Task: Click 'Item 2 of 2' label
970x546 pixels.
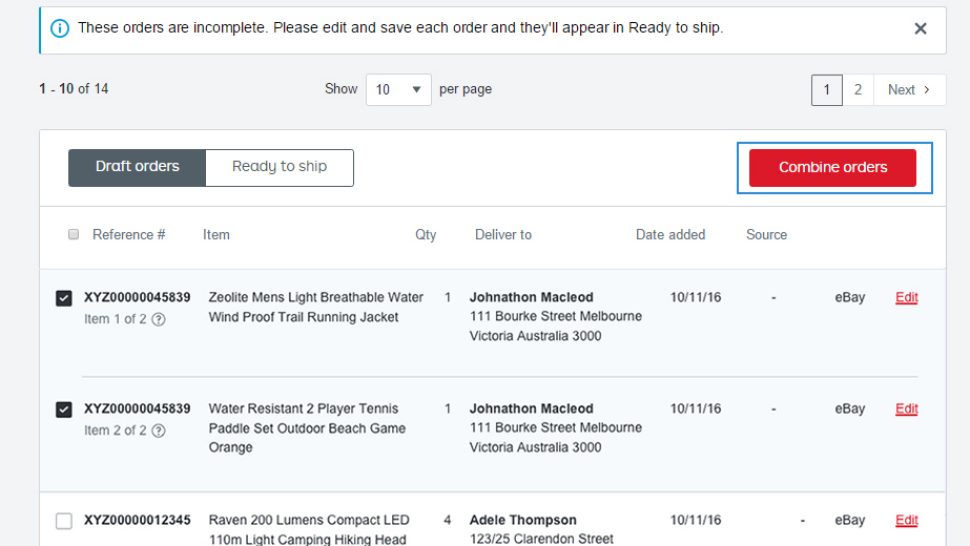Action: pyautogui.click(x=115, y=430)
